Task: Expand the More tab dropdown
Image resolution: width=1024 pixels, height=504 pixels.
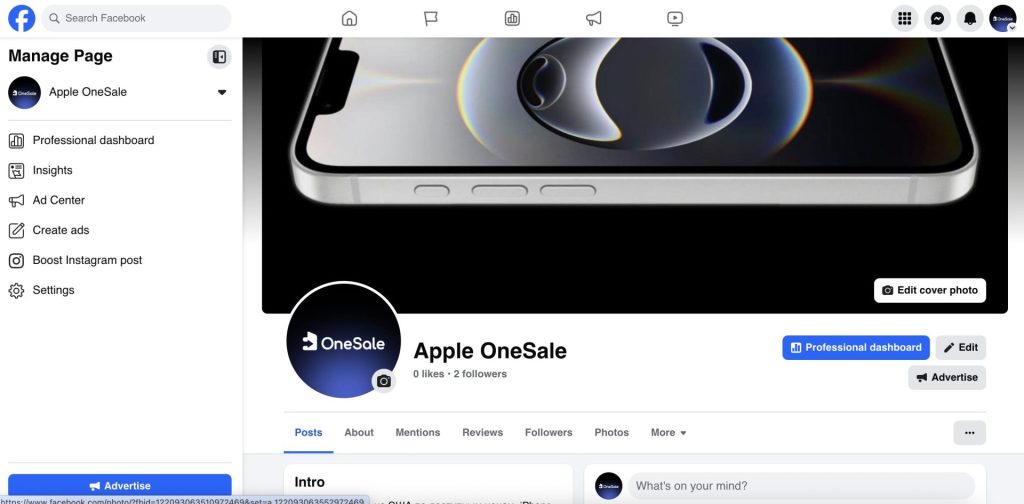Action: 668,432
